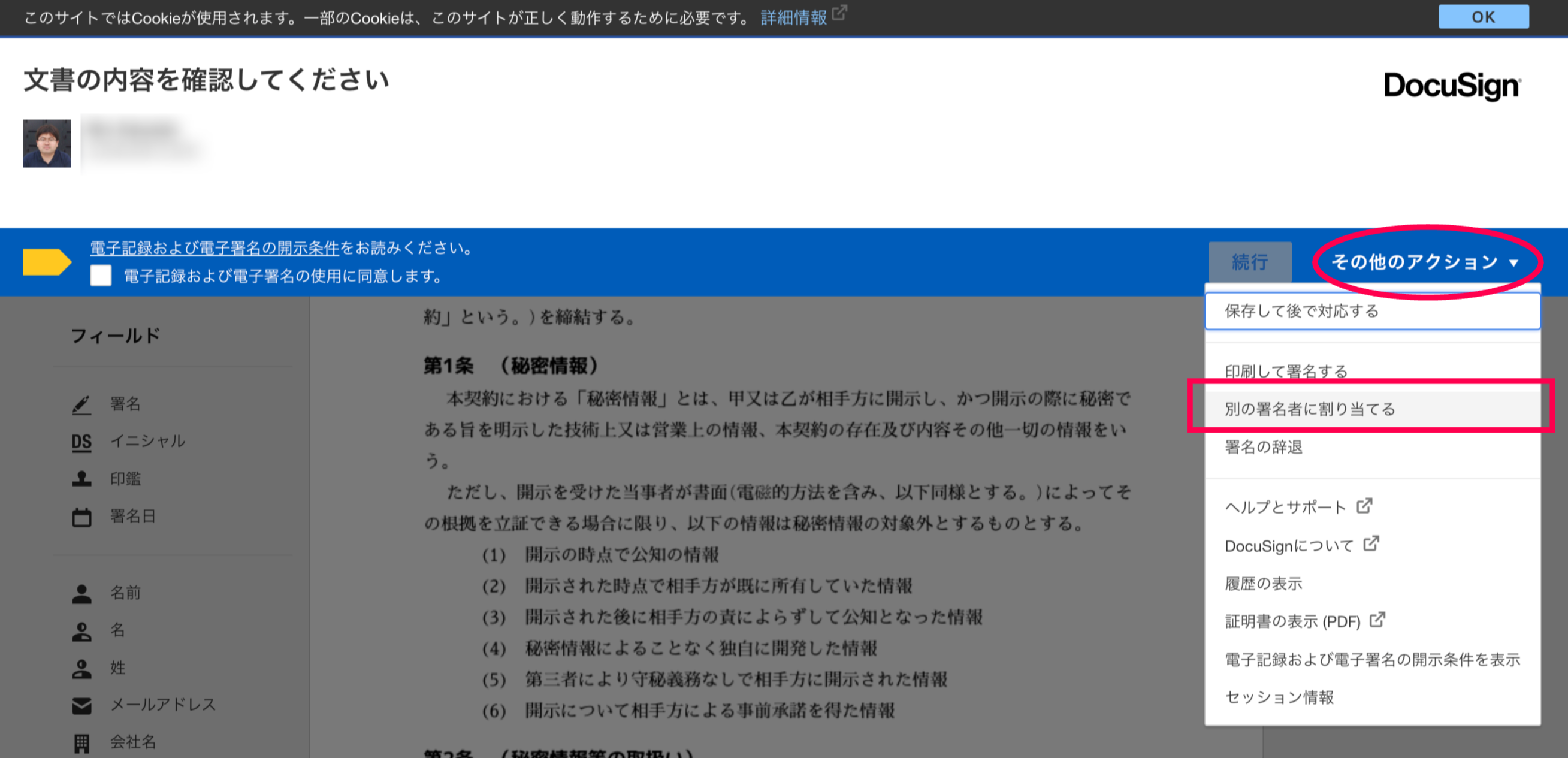Click the 続行 button

click(x=1250, y=262)
